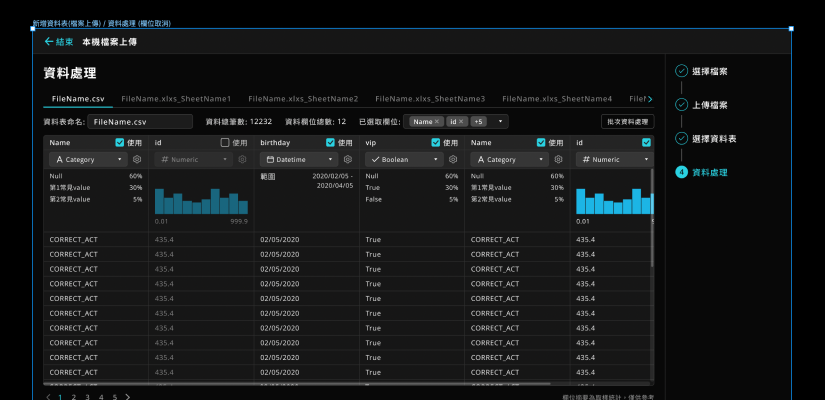Click the 結束 link
This screenshot has width=825, height=400.
coord(64,42)
